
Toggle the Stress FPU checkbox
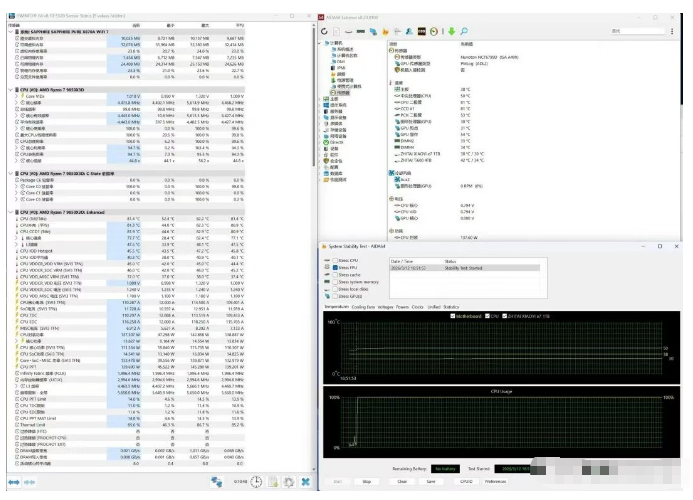[x=335, y=268]
